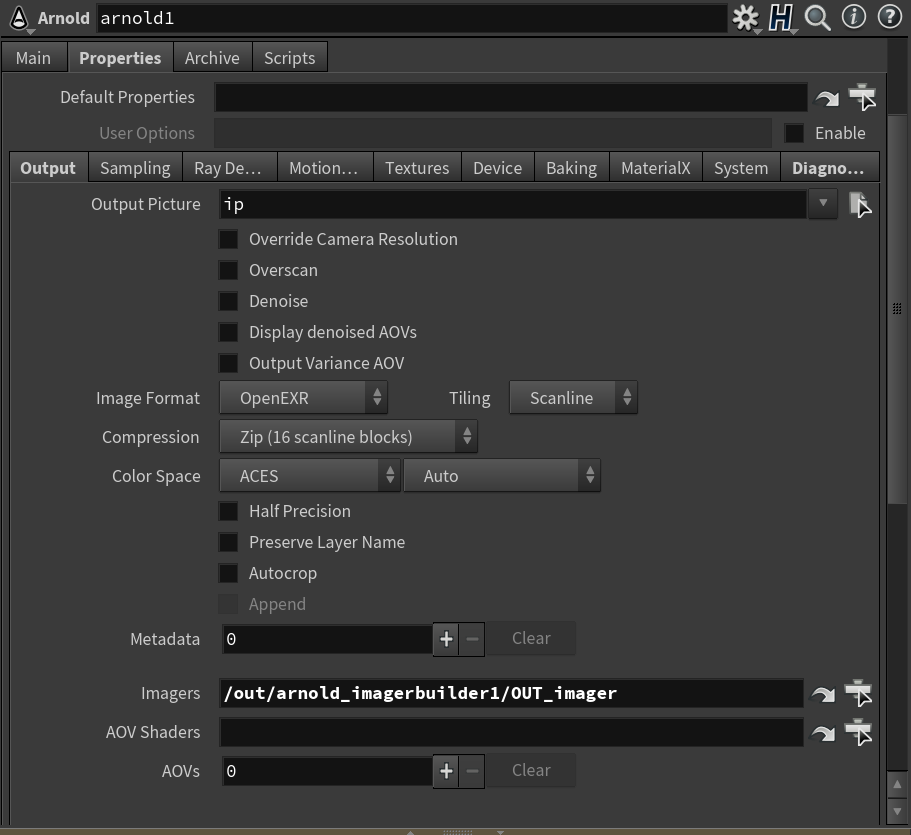The width and height of the screenshot is (911, 835).
Task: Click the Output Picture path field
Action: click(x=513, y=204)
